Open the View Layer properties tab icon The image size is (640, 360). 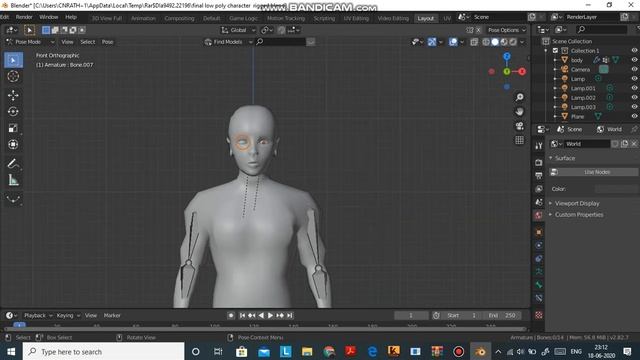[539, 189]
